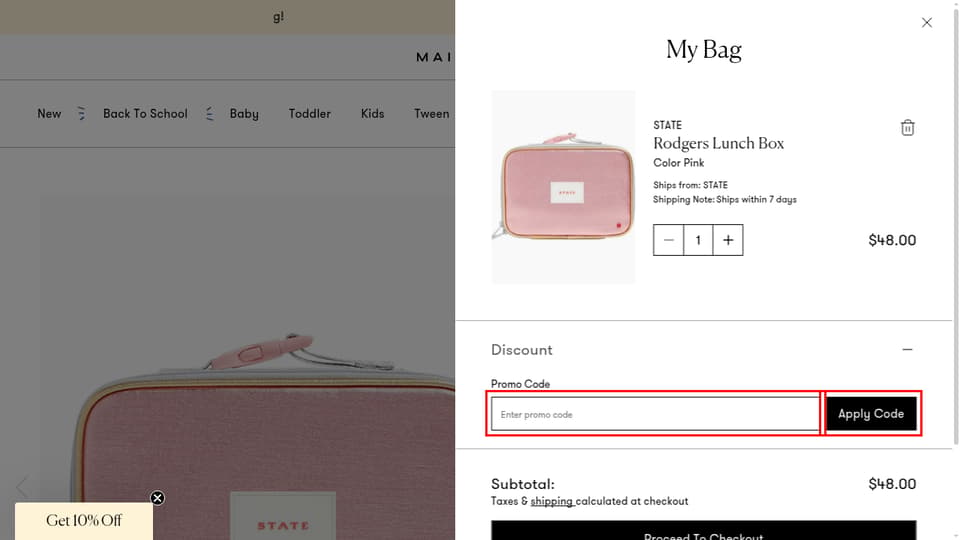The image size is (960, 540).
Task: Select the My Bag heading
Action: (703, 50)
